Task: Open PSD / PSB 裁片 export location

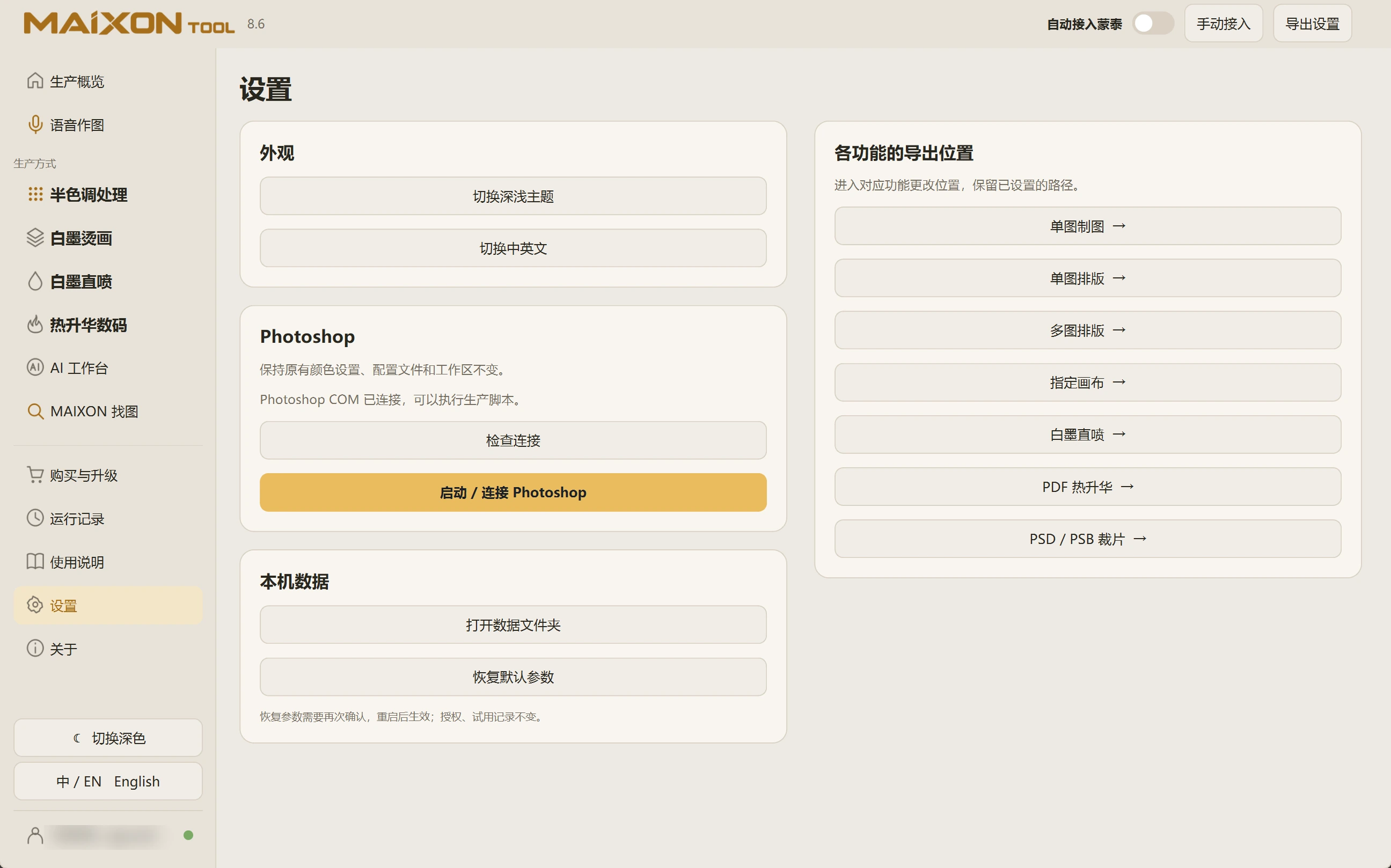Action: click(1088, 539)
